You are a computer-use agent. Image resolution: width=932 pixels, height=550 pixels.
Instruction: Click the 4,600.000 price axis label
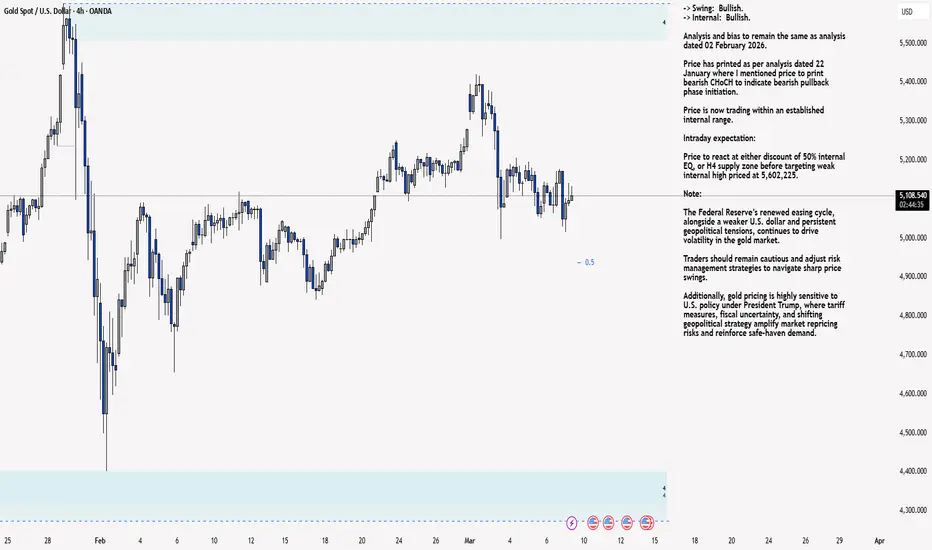913,394
